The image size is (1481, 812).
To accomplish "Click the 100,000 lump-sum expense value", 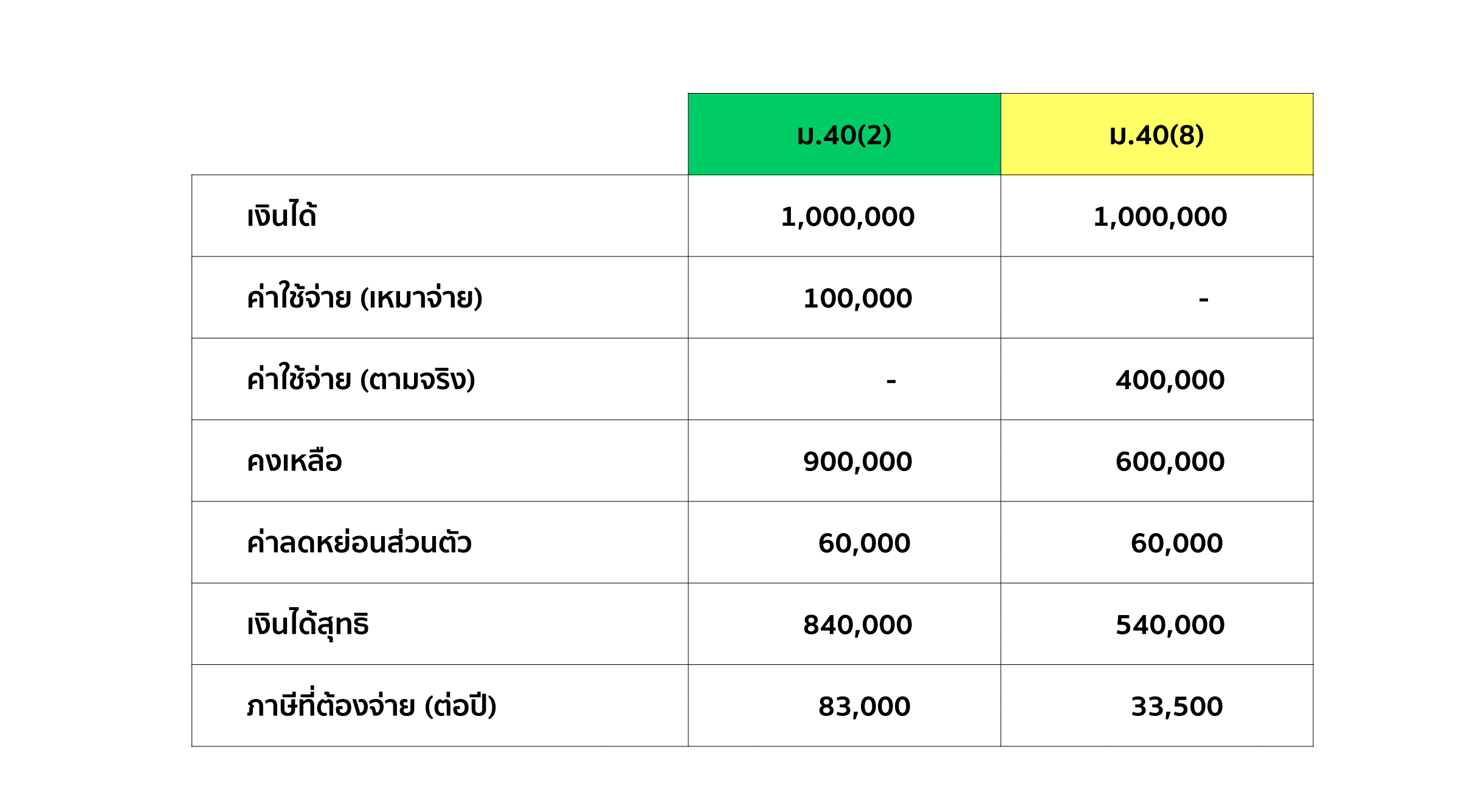I will point(857,298).
